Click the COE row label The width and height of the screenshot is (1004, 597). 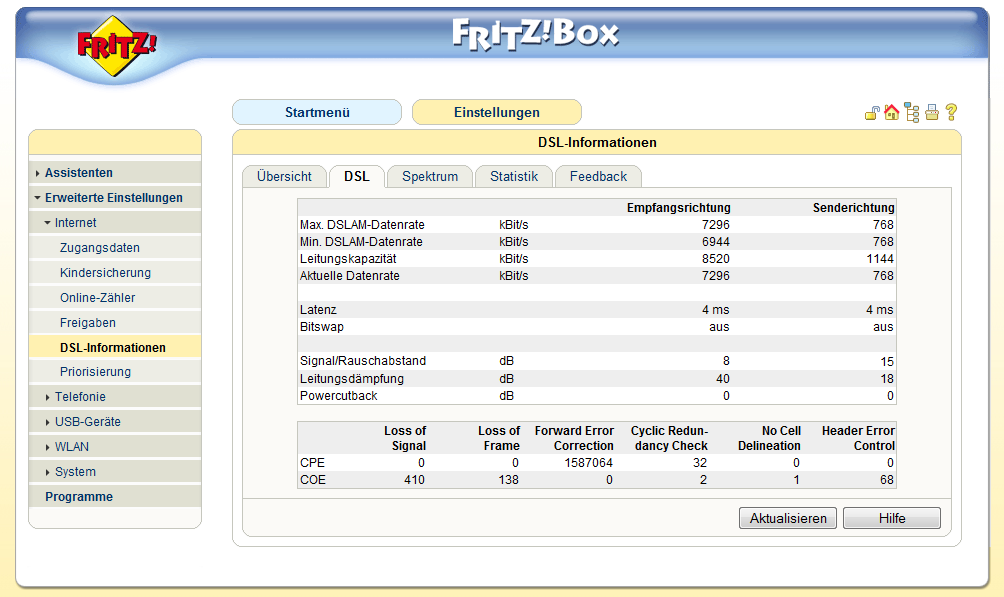click(313, 480)
